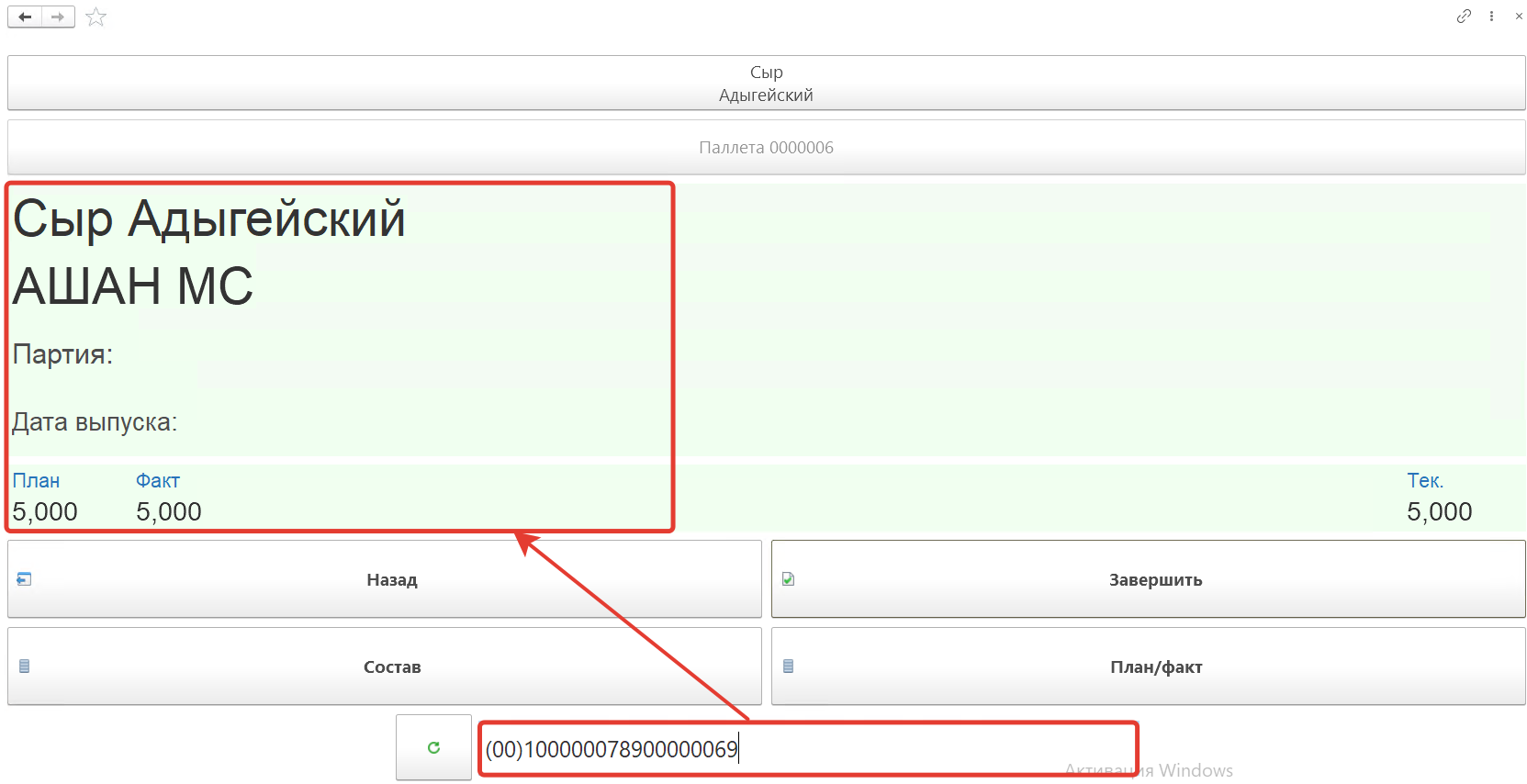Show the План/факт comparison

tap(1148, 666)
